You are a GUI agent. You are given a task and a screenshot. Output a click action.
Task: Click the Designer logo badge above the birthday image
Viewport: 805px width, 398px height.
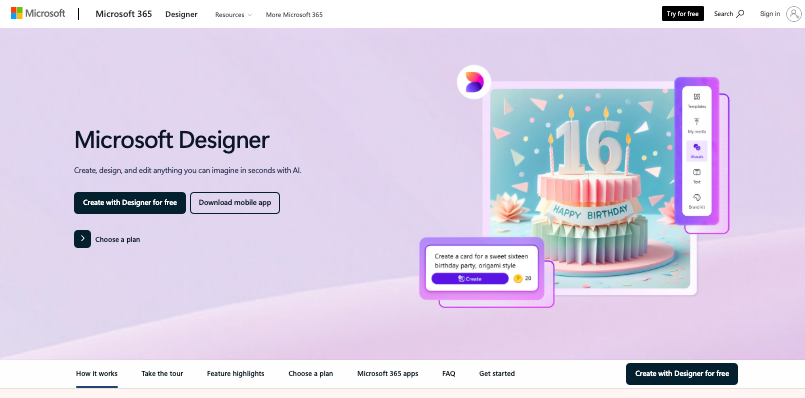click(x=474, y=82)
